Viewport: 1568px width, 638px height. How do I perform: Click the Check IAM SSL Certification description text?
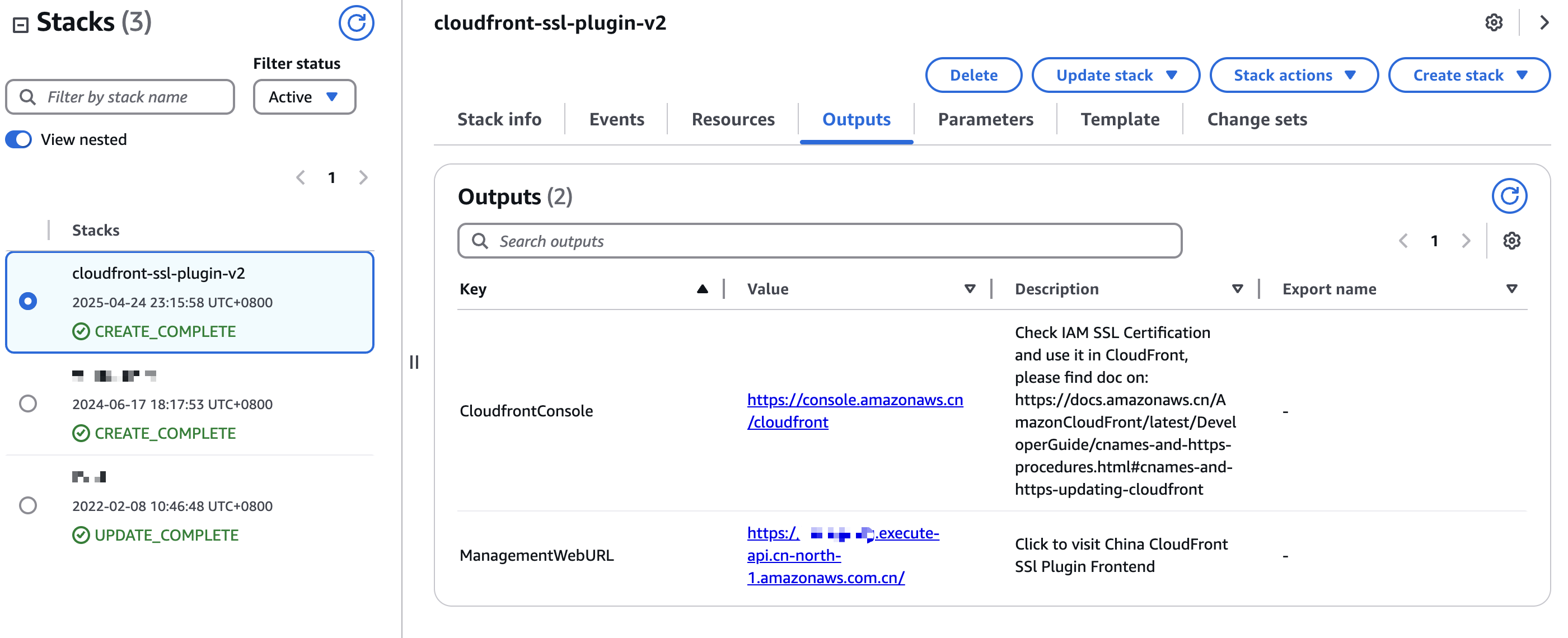tap(1125, 411)
